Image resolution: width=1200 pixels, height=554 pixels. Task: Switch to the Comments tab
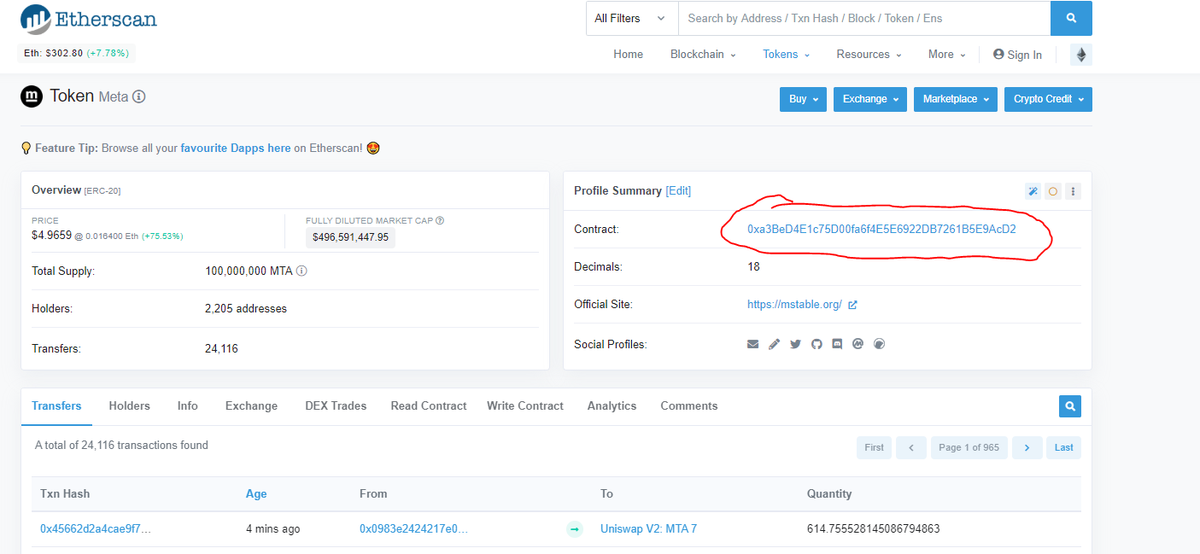[x=689, y=406]
